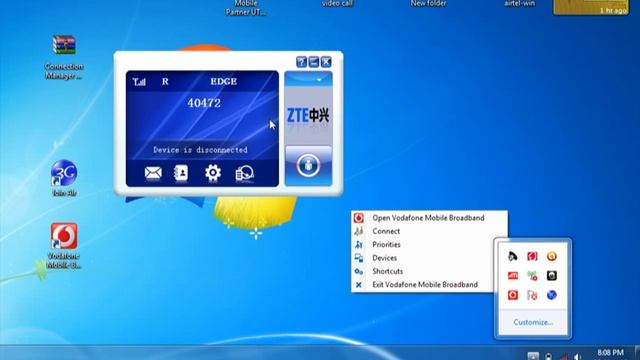The height and width of the screenshot is (360, 640).
Task: Click the 40472 operator code text
Action: tap(204, 103)
